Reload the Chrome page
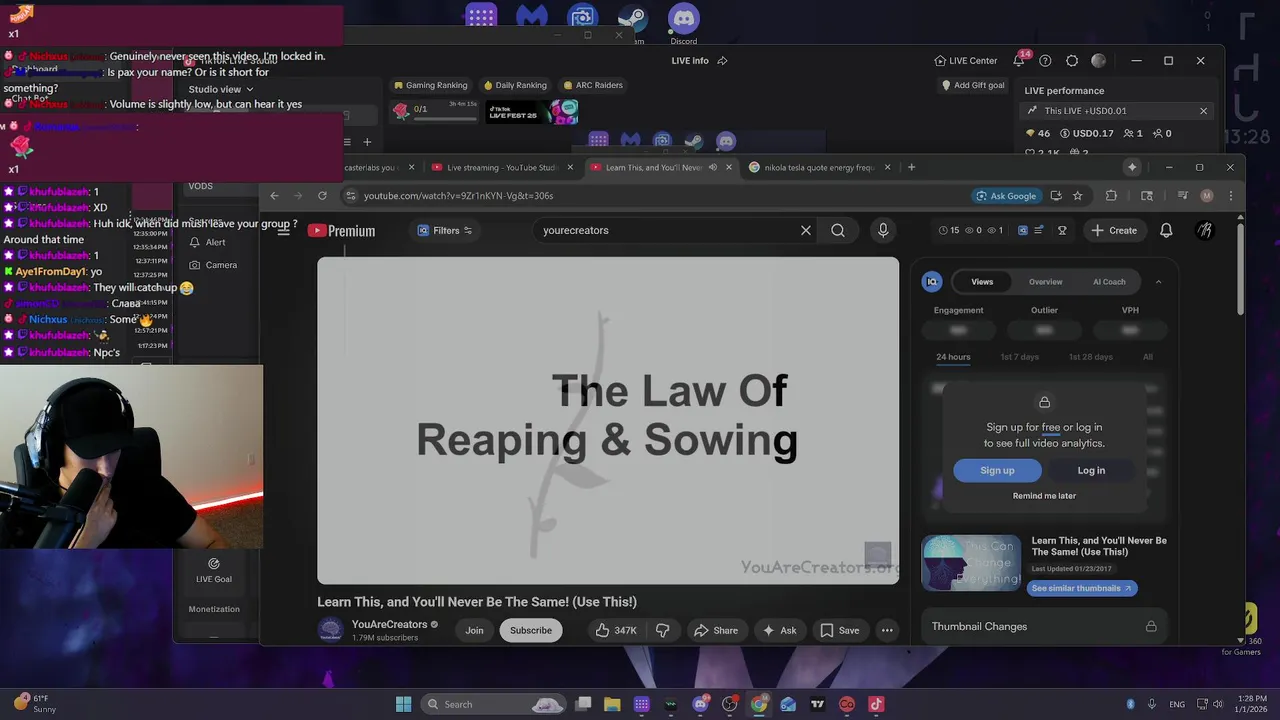The image size is (1280, 720). click(322, 196)
